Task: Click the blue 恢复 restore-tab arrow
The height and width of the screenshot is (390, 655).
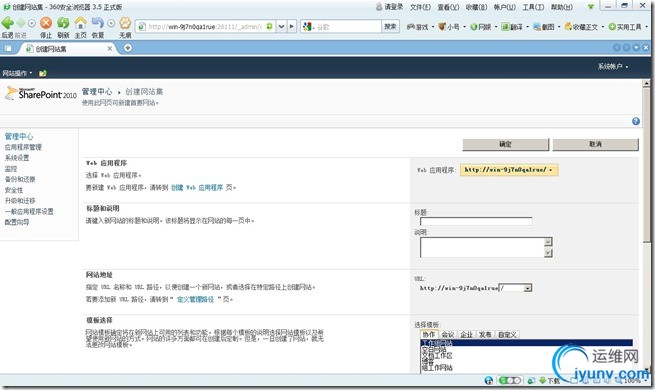Action: (x=97, y=23)
